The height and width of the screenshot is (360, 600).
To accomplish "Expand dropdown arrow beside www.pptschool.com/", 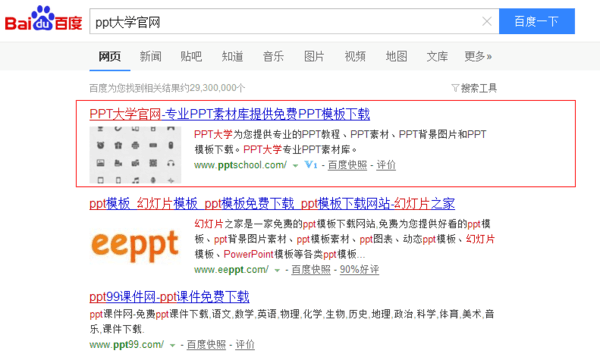I will point(295,166).
